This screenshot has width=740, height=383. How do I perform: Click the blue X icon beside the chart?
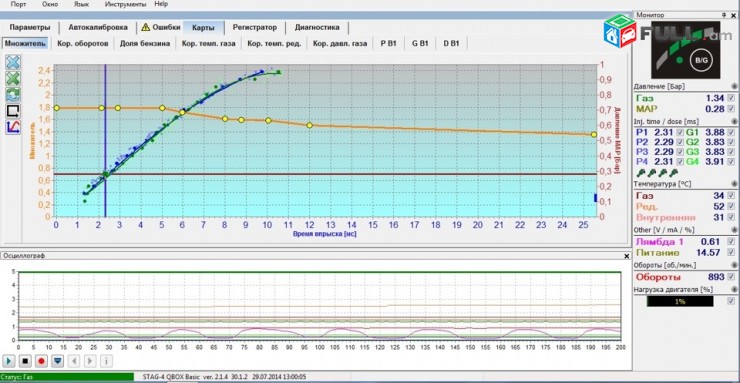point(13,62)
